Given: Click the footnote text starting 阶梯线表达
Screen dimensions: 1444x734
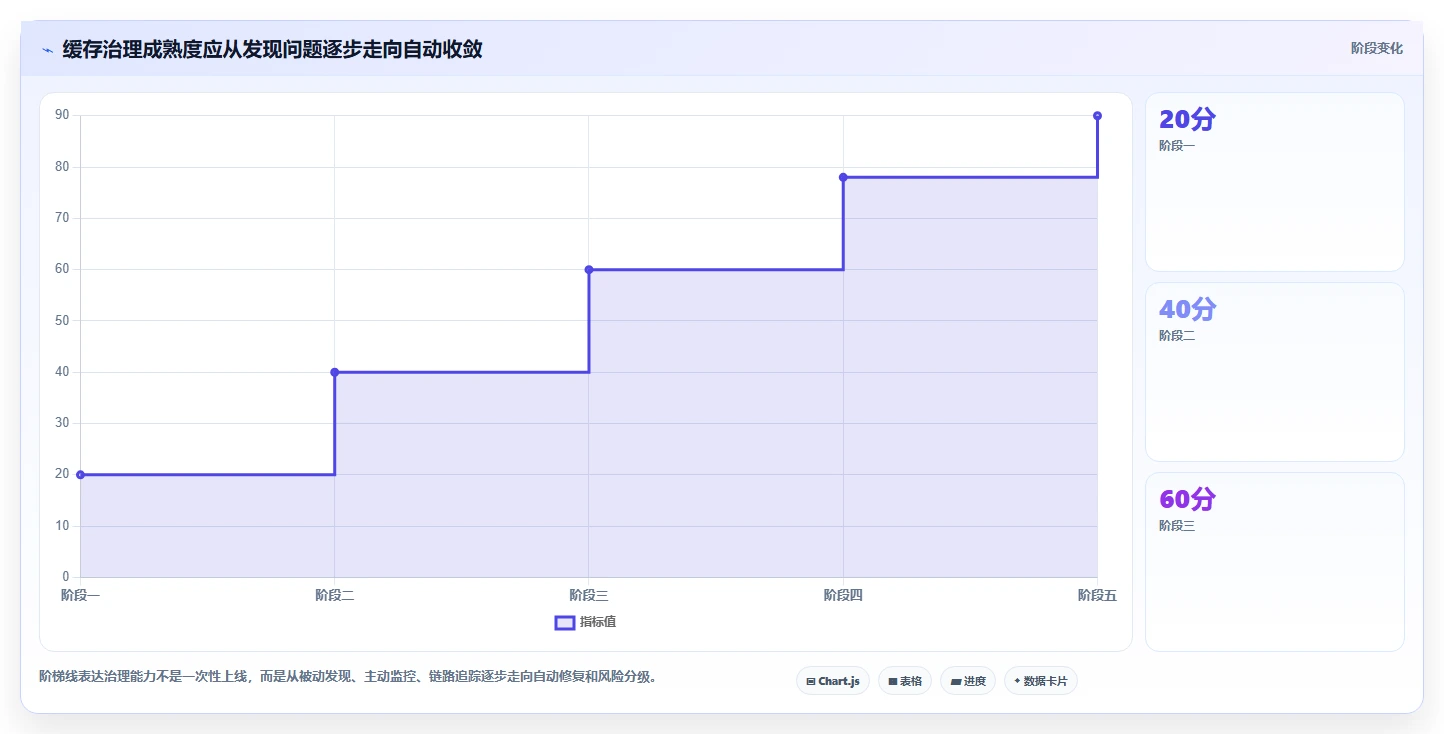Looking at the screenshot, I should [349, 676].
